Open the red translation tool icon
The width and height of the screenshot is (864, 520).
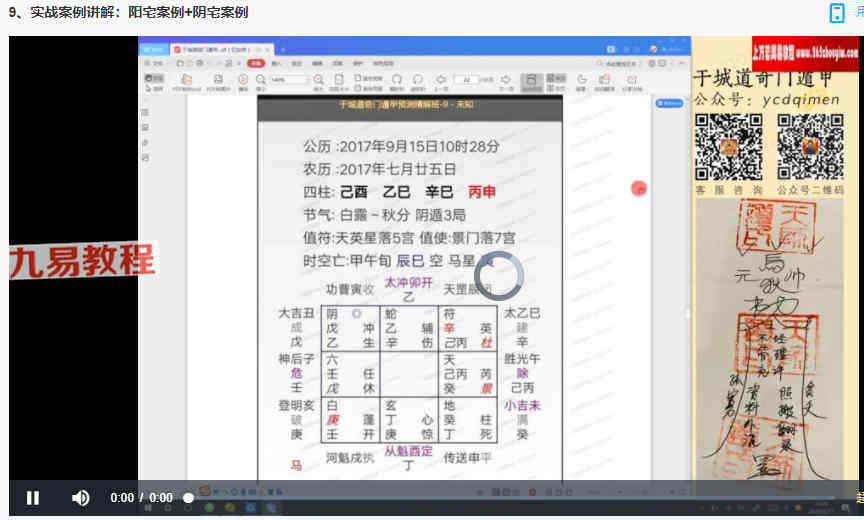tap(604, 79)
